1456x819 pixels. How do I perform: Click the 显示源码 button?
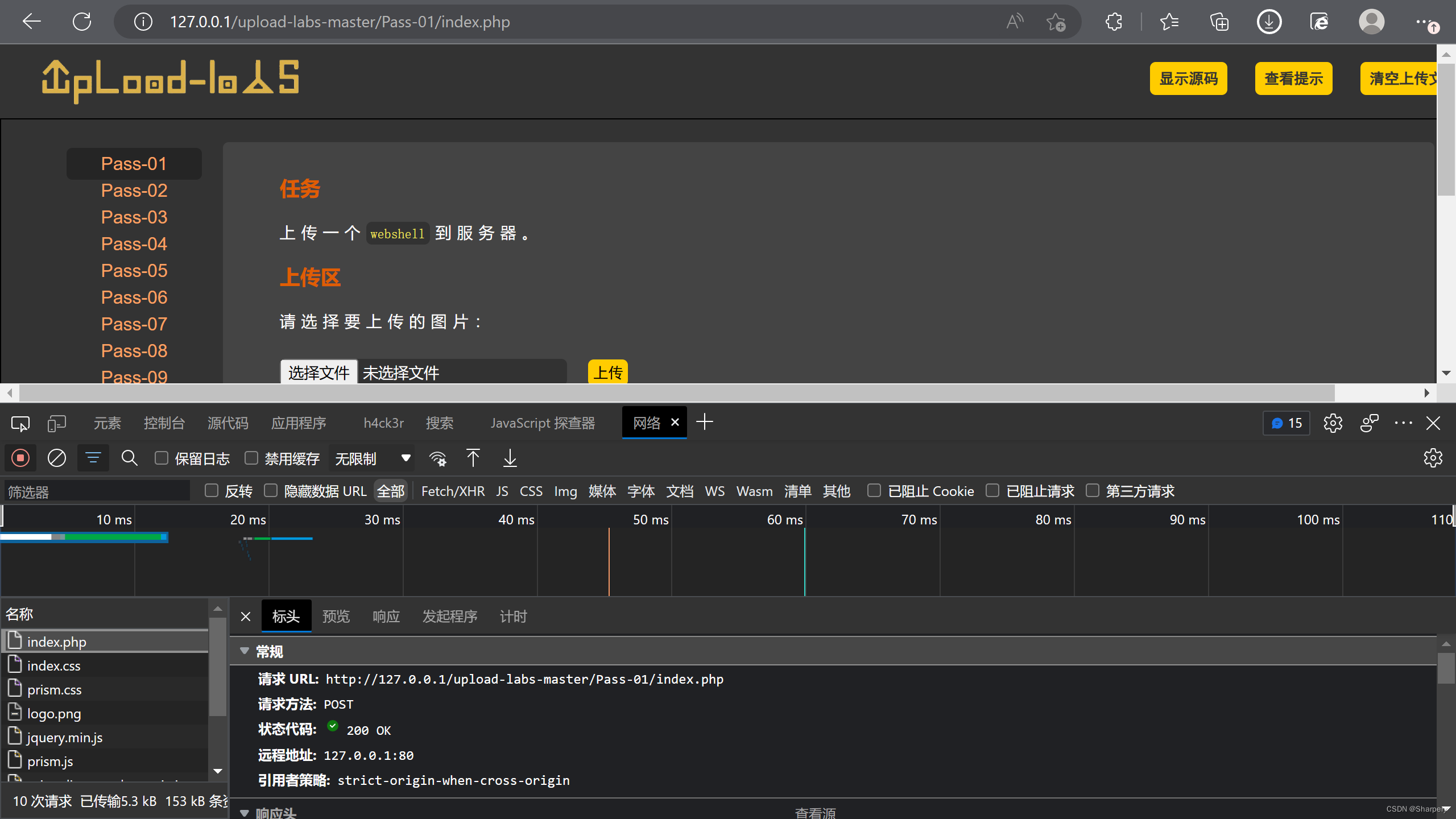pyautogui.click(x=1188, y=78)
